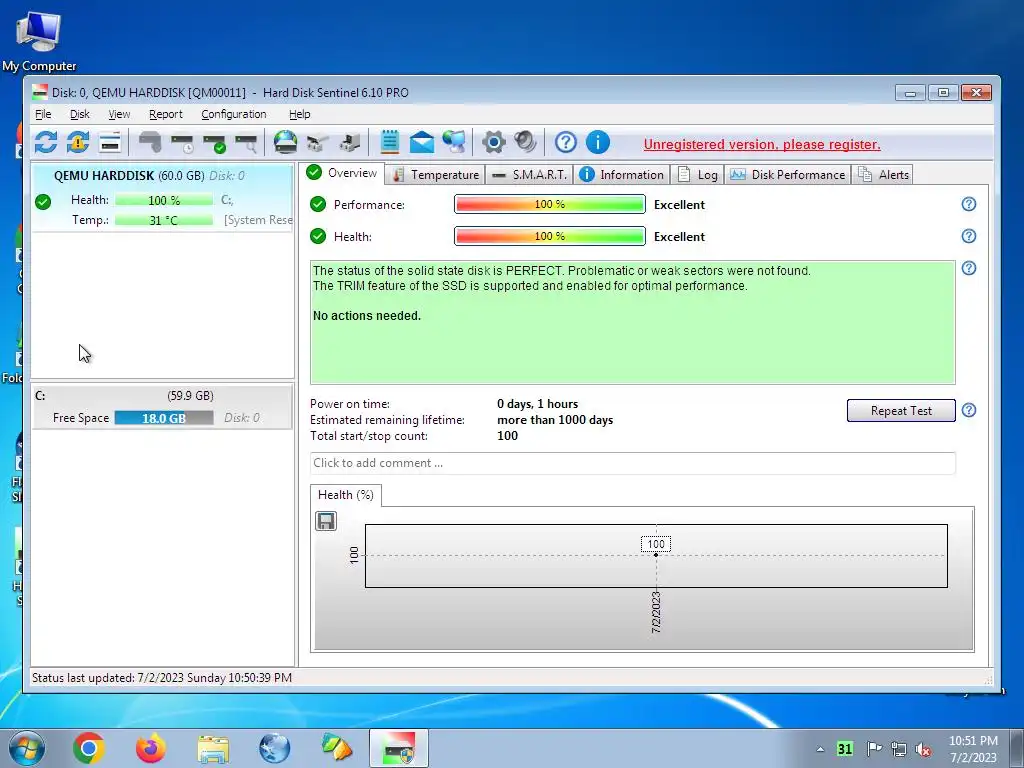
Task: Open the Report menu
Action: tap(166, 114)
